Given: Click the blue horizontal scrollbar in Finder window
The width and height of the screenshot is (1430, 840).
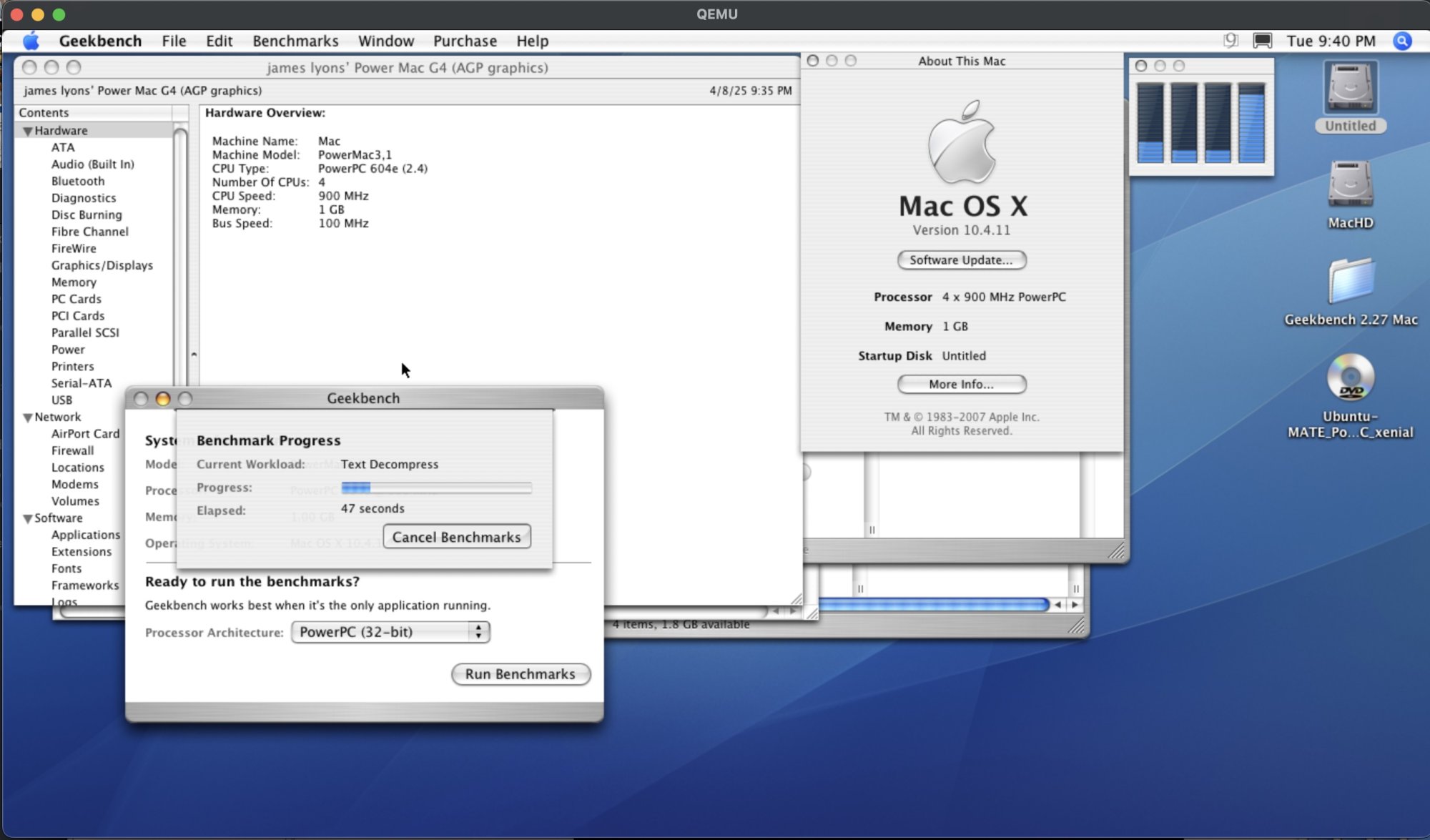Looking at the screenshot, I should [x=933, y=605].
